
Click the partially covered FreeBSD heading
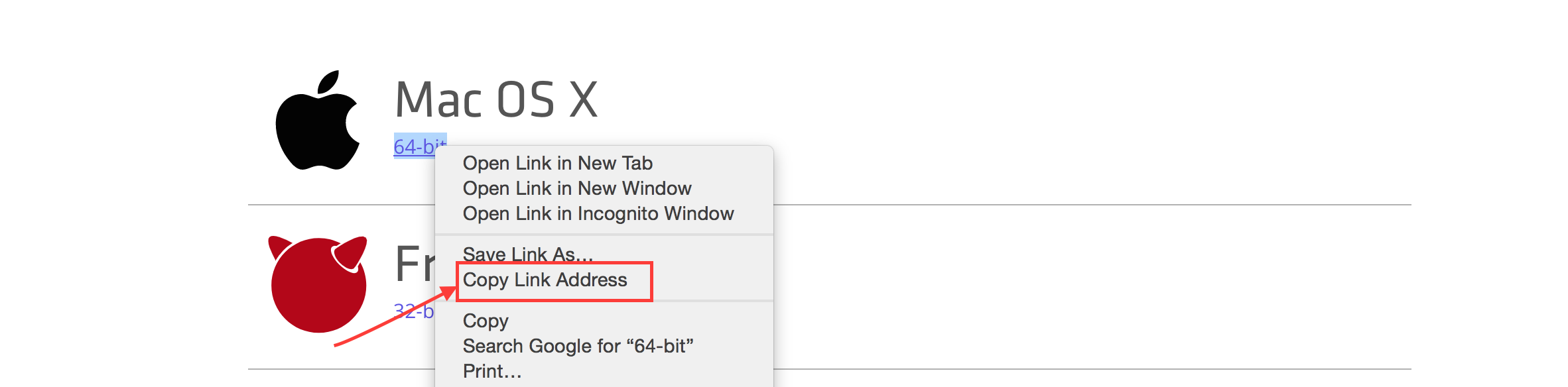click(x=415, y=263)
